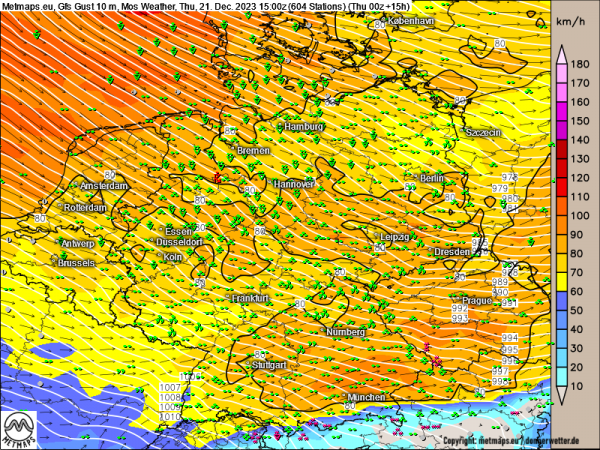
Task: Click the Frankfurt city marker
Action: point(228,298)
